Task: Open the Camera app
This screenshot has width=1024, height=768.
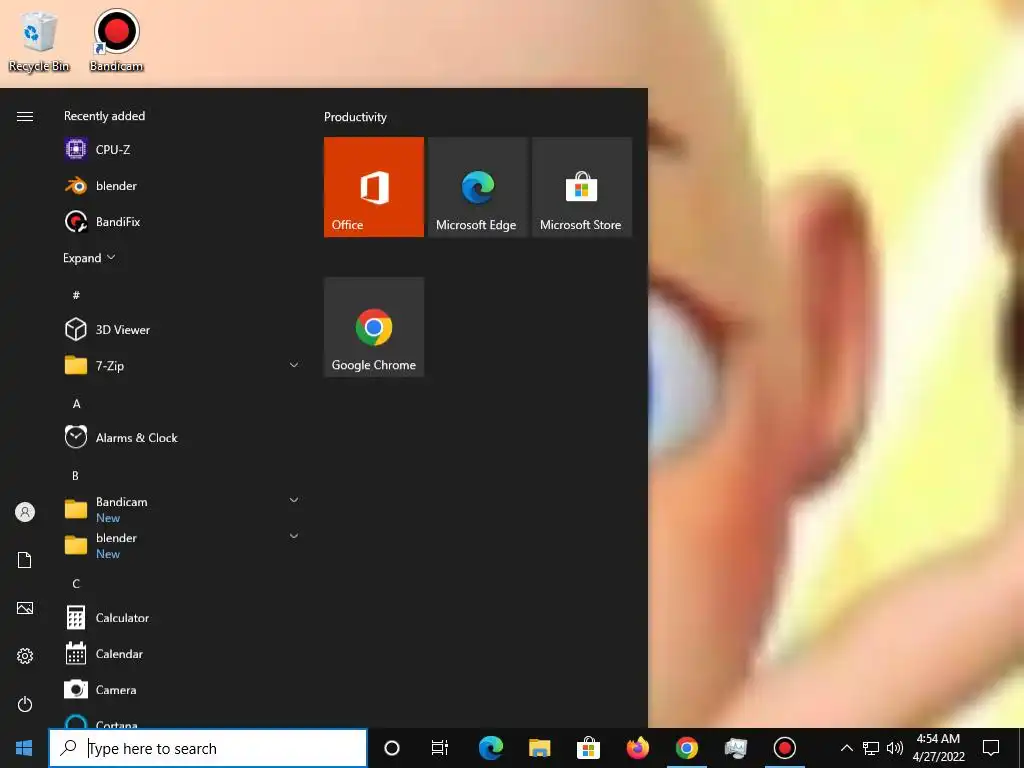Action: [x=181, y=689]
